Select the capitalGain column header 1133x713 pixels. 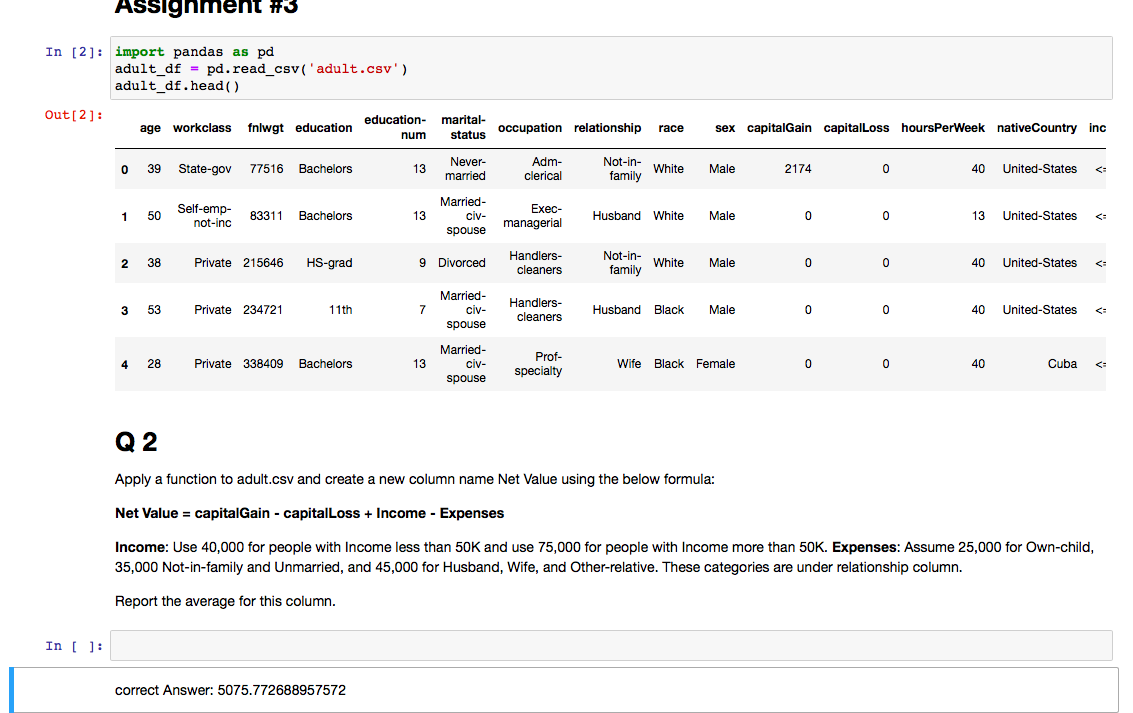[779, 128]
